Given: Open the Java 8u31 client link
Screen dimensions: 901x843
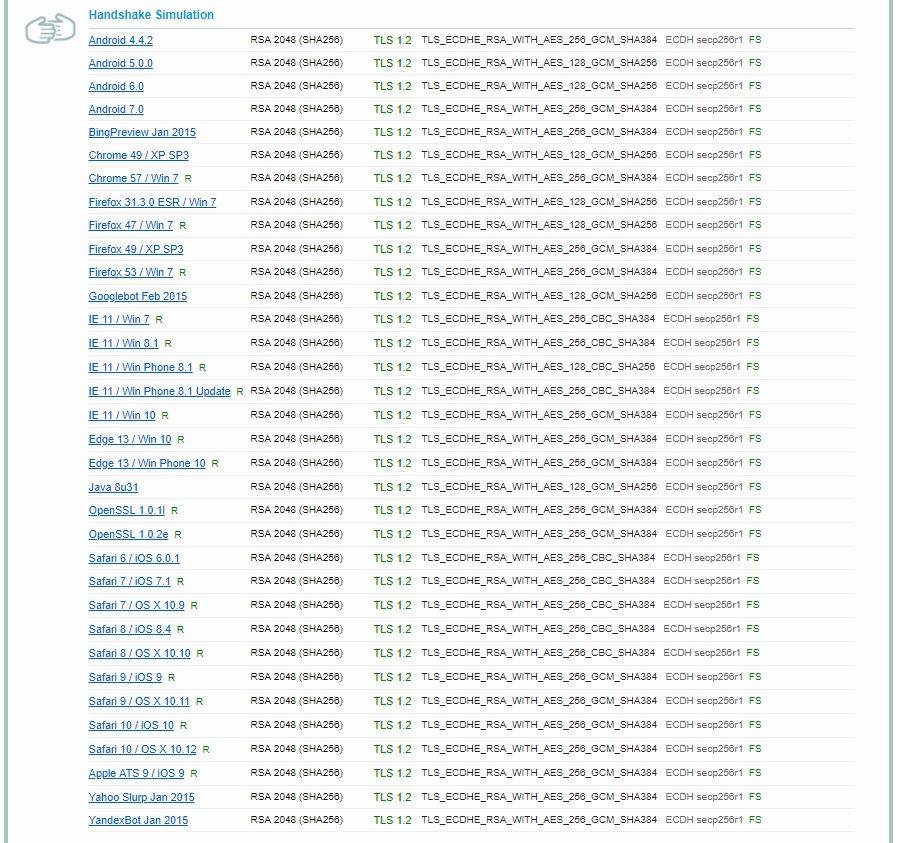Looking at the screenshot, I should (x=113, y=487).
